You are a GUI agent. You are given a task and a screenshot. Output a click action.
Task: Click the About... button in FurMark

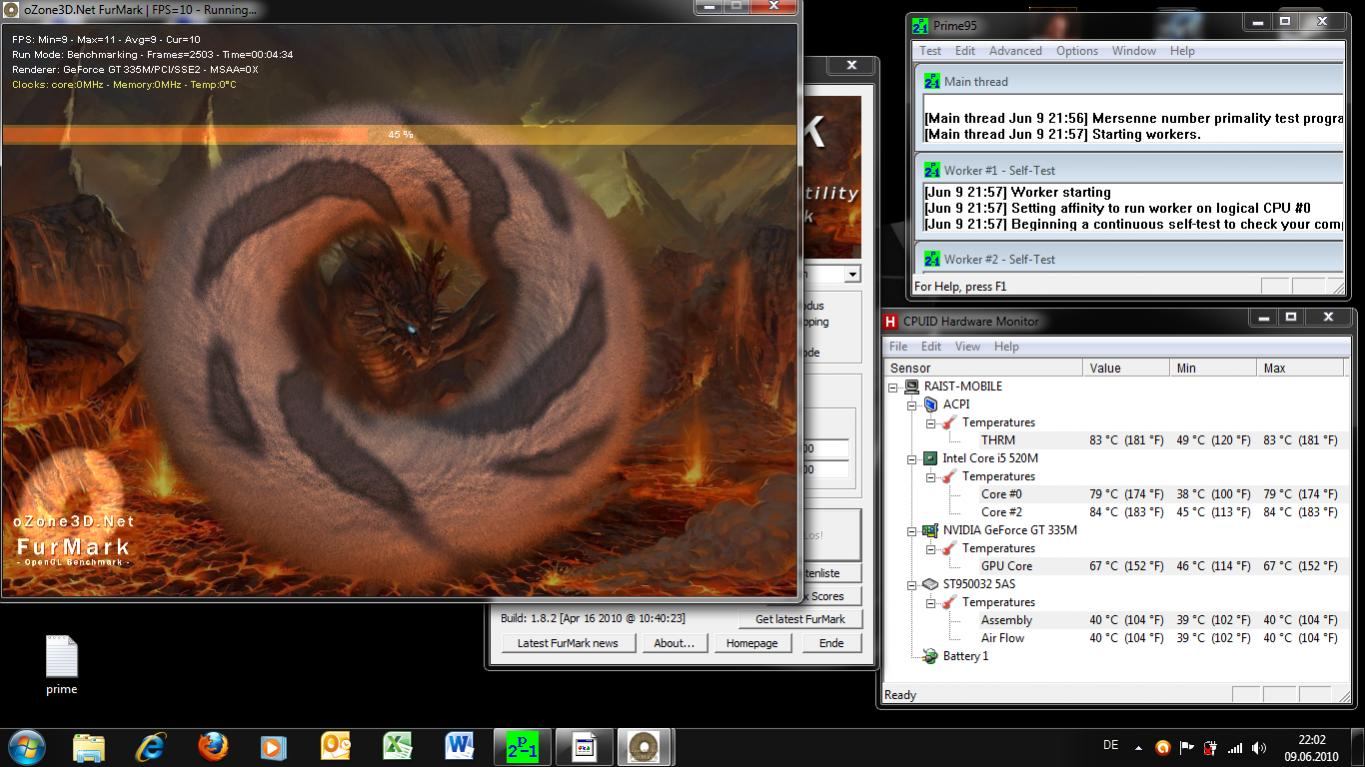674,643
